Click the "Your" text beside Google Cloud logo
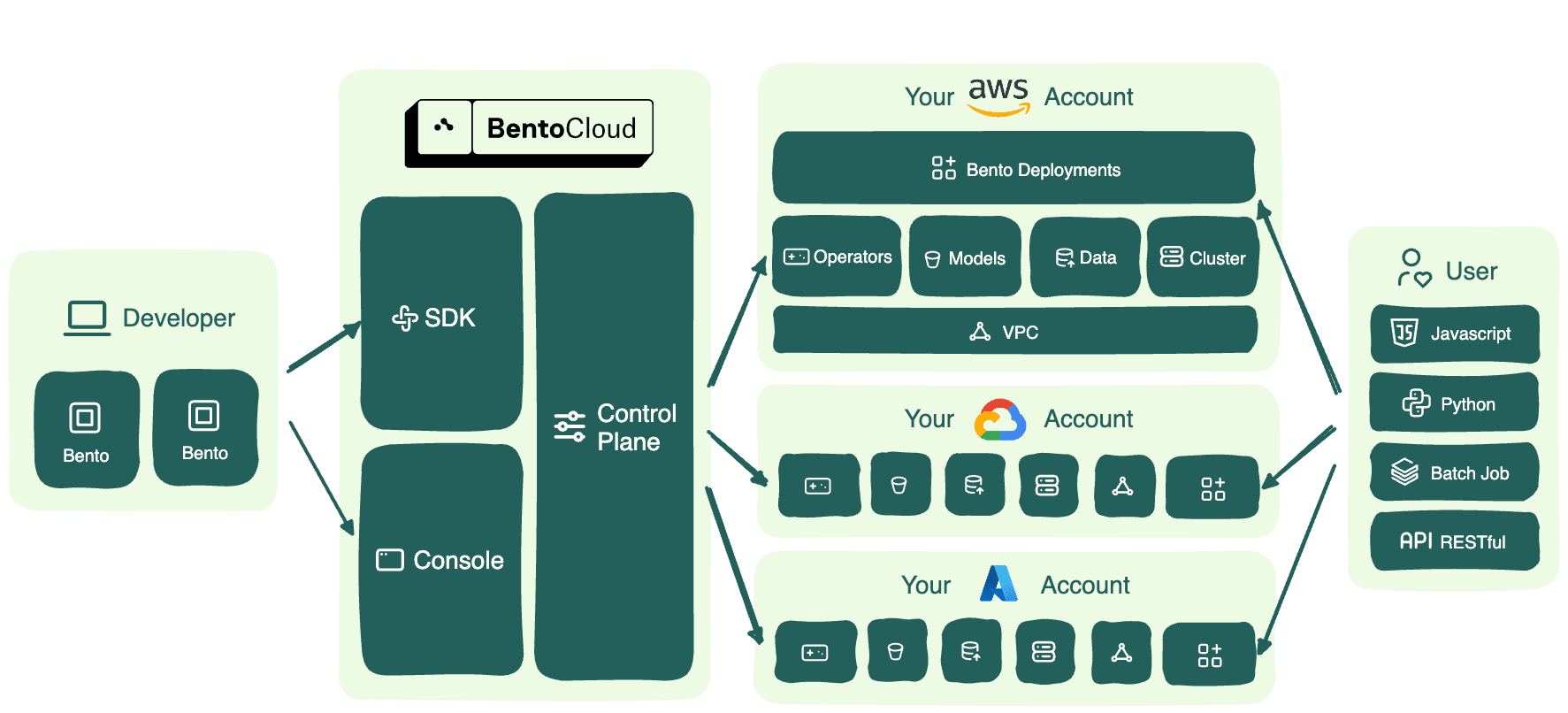The width and height of the screenshot is (1568, 713). 929,418
